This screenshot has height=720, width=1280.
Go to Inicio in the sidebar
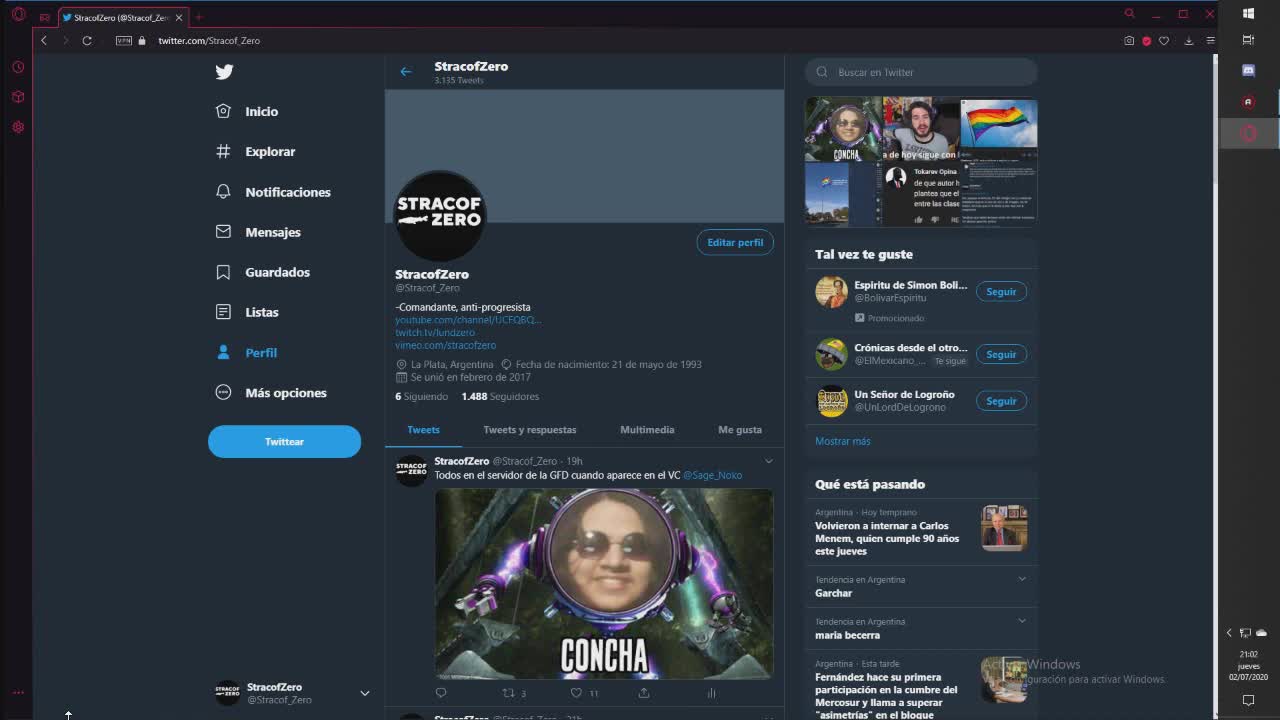tap(247, 111)
